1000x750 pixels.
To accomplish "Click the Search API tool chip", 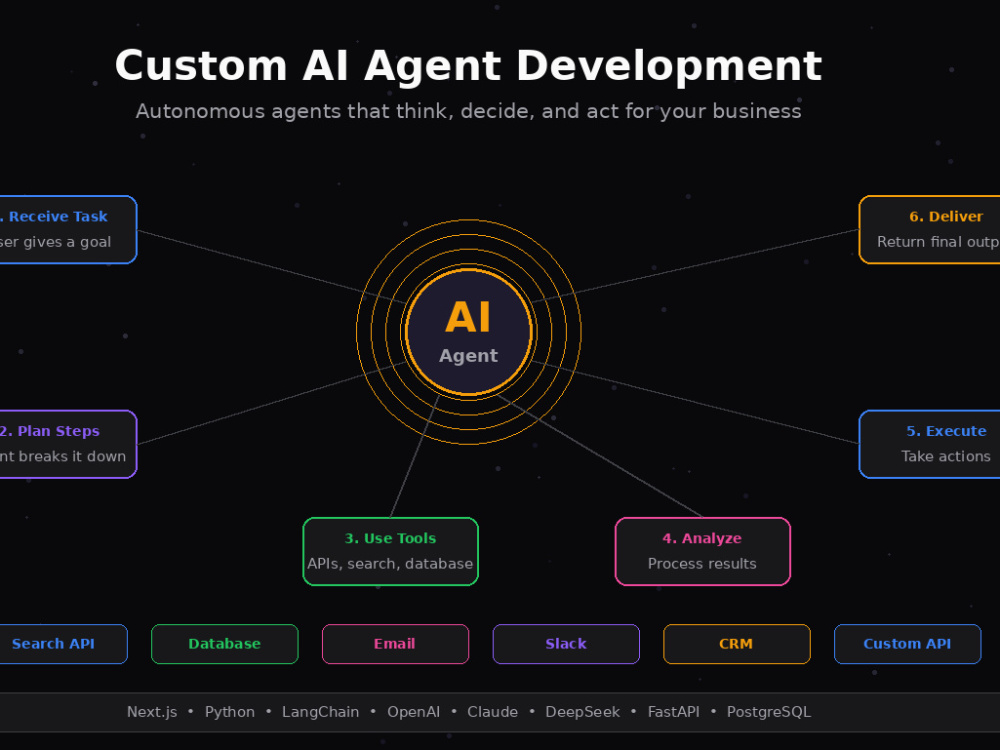I will pyautogui.click(x=64, y=644).
